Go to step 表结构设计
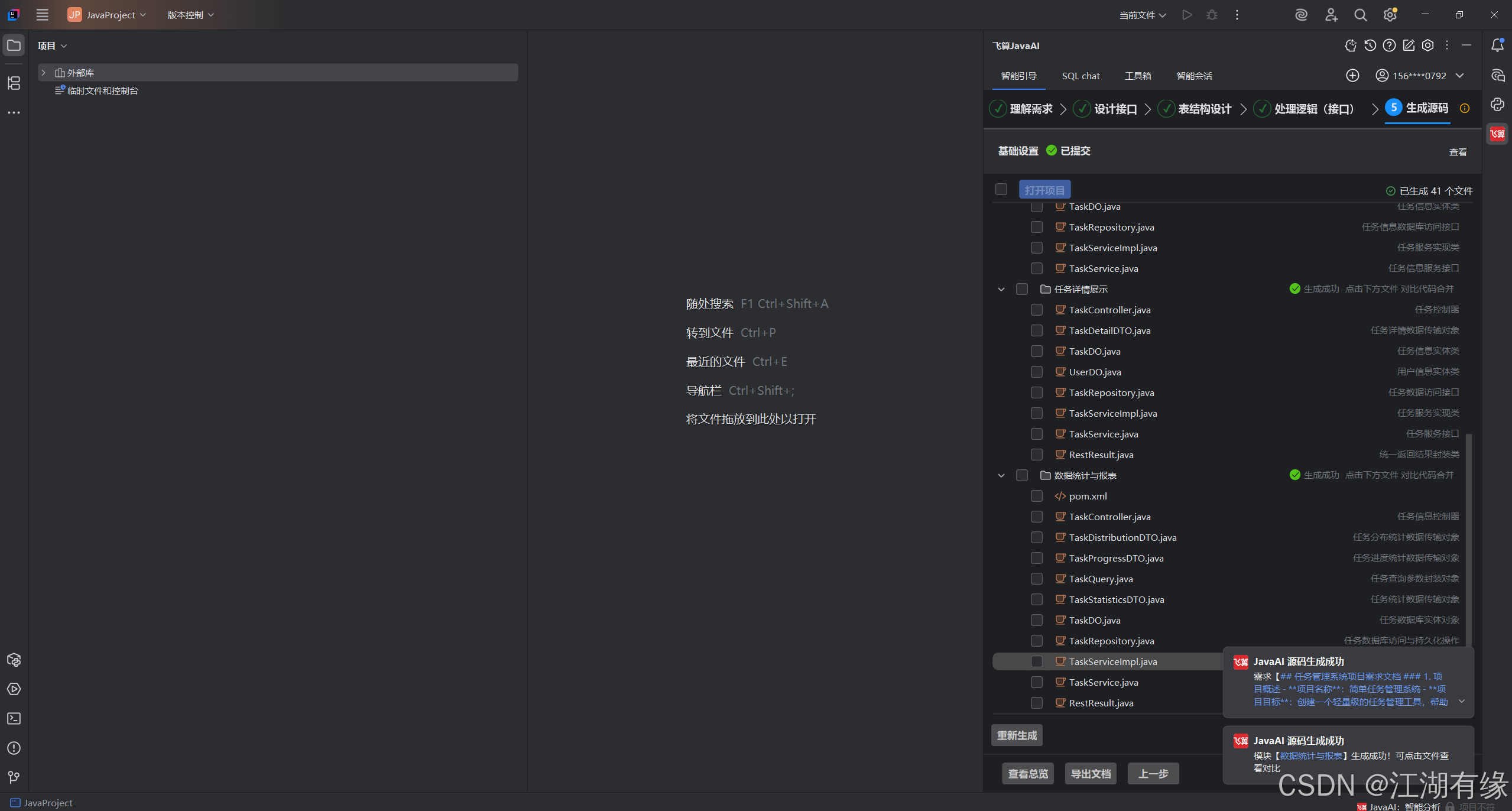The width and height of the screenshot is (1512, 811). click(1195, 109)
